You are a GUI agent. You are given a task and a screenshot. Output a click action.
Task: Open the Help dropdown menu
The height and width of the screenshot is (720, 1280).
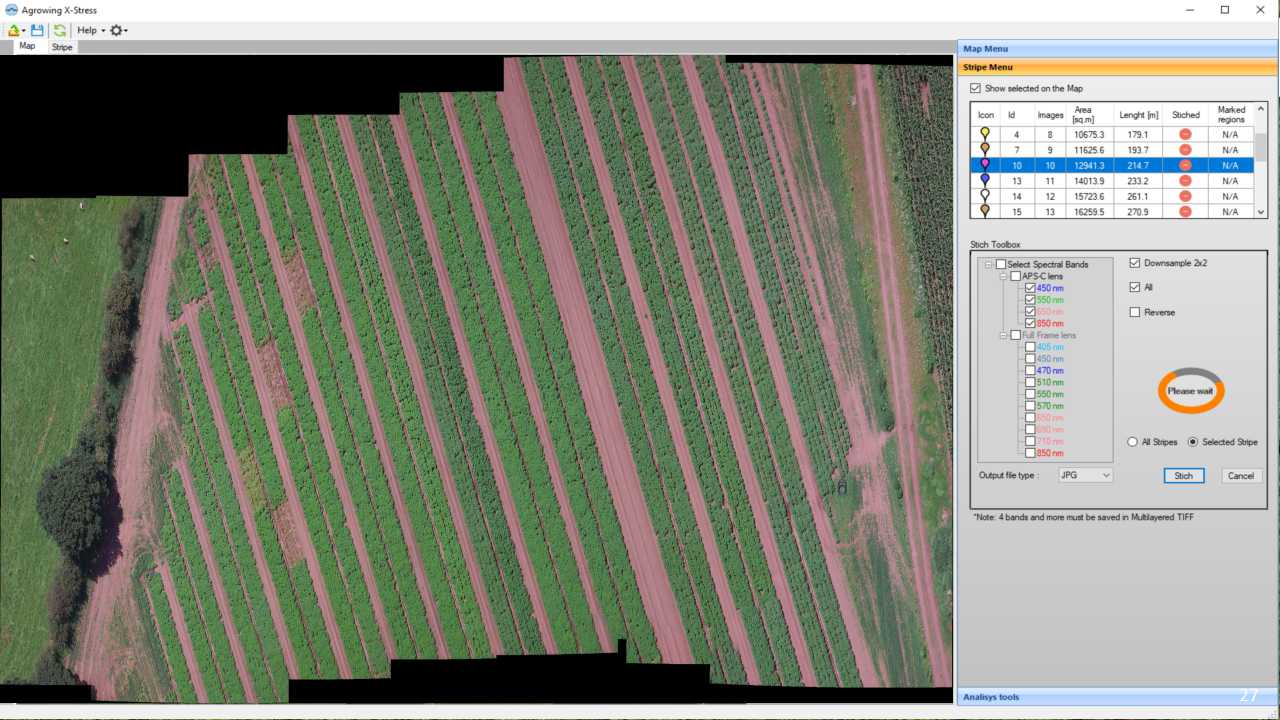click(x=90, y=30)
